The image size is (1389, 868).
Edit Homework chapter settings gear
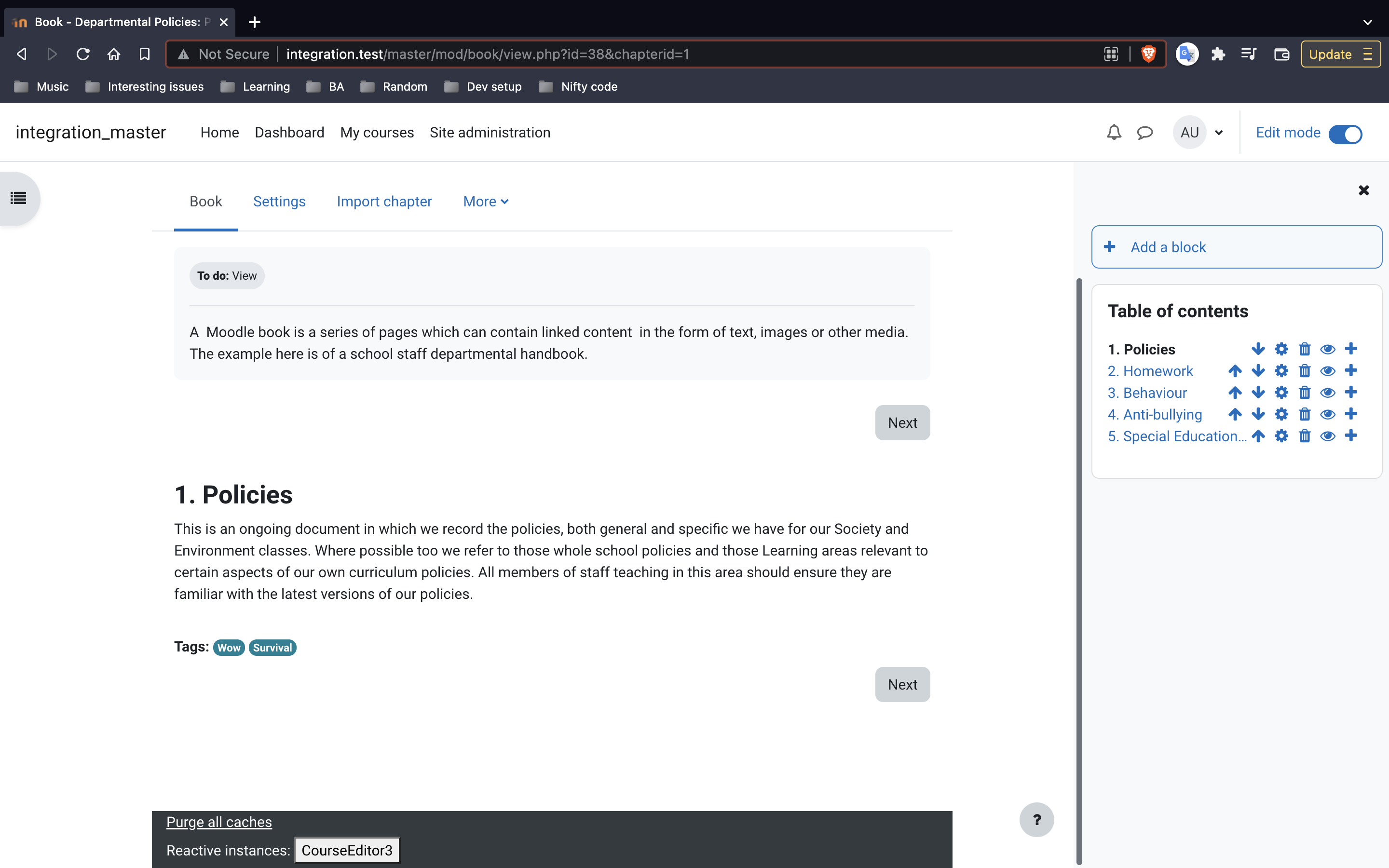coord(1281,371)
